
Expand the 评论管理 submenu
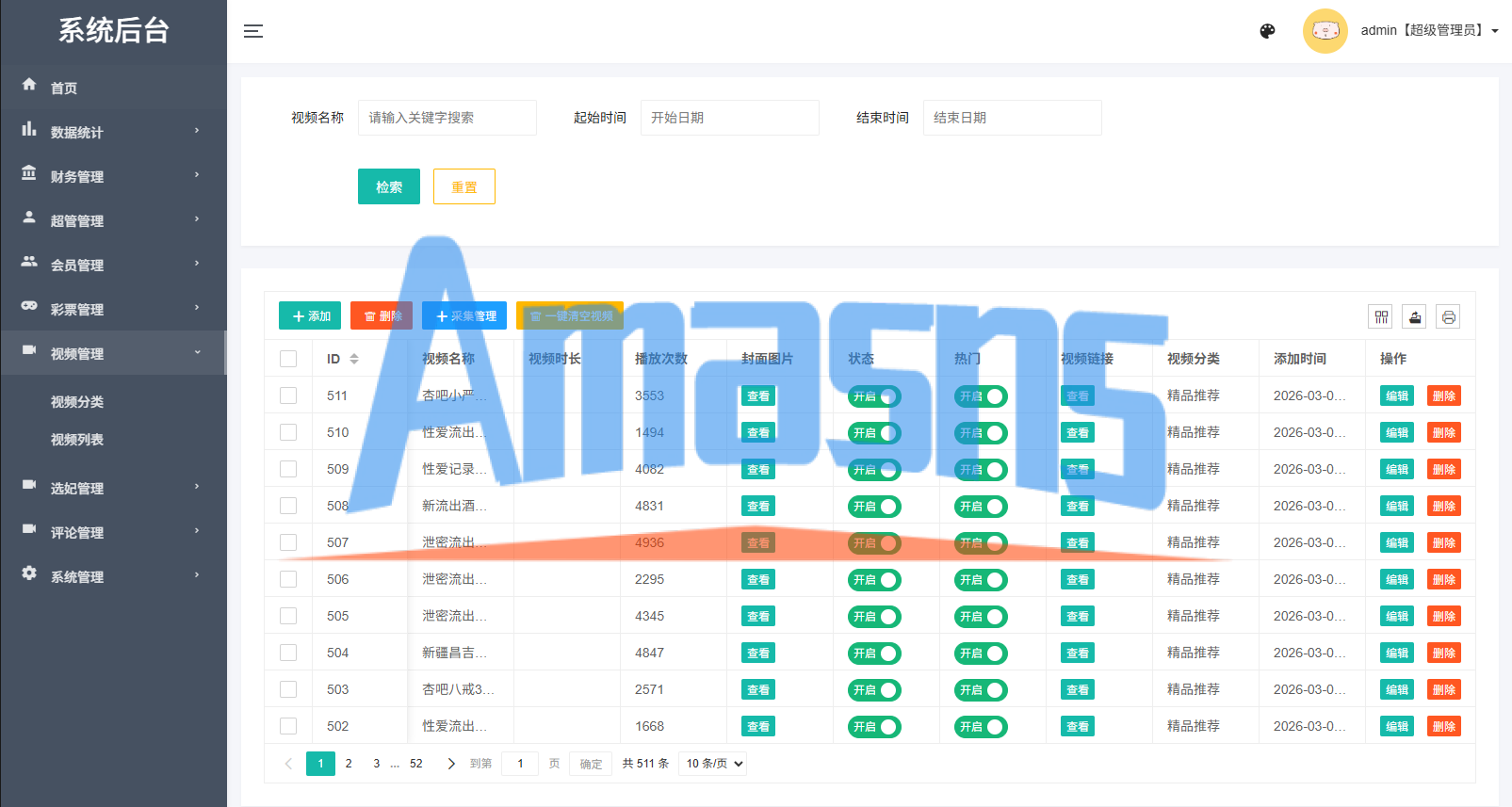click(x=113, y=532)
